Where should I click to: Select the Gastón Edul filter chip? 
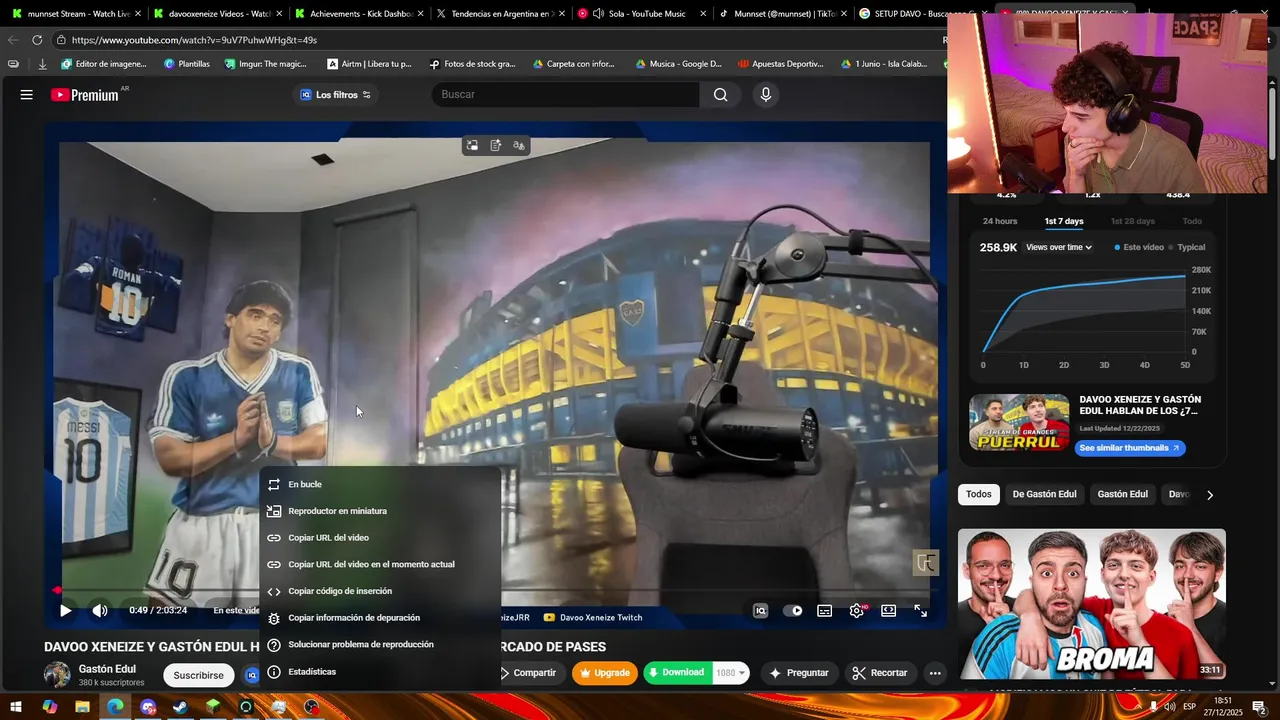pos(1122,494)
